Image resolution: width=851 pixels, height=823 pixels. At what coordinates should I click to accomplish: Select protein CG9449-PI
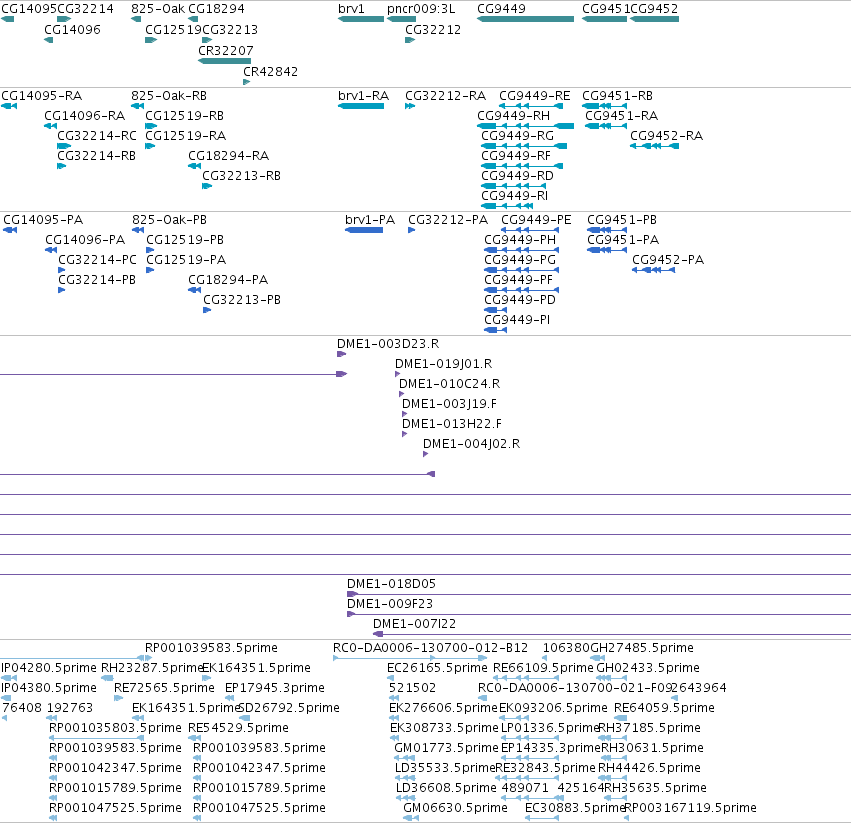[x=517, y=320]
